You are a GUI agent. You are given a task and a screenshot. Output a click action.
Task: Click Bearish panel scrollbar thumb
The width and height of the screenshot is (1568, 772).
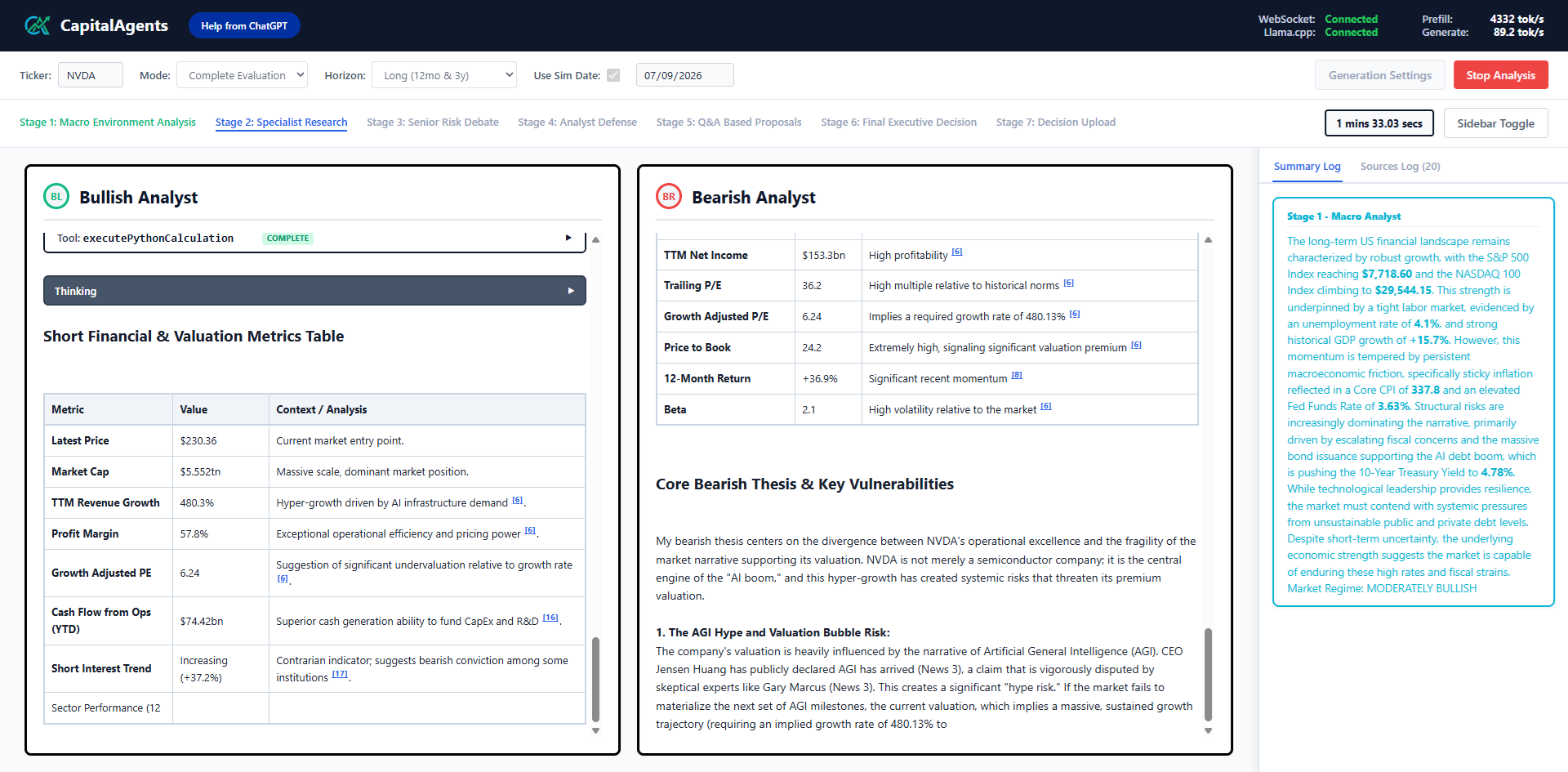(1208, 673)
